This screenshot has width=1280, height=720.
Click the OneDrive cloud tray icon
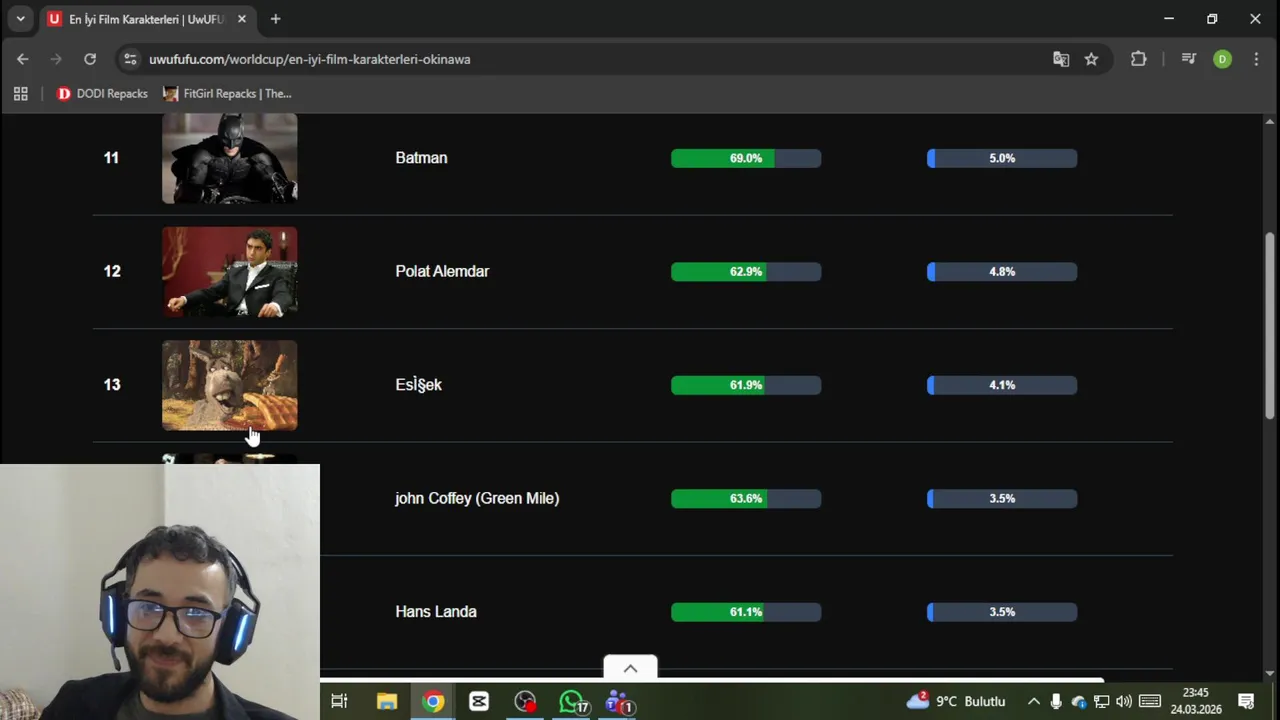click(1079, 701)
